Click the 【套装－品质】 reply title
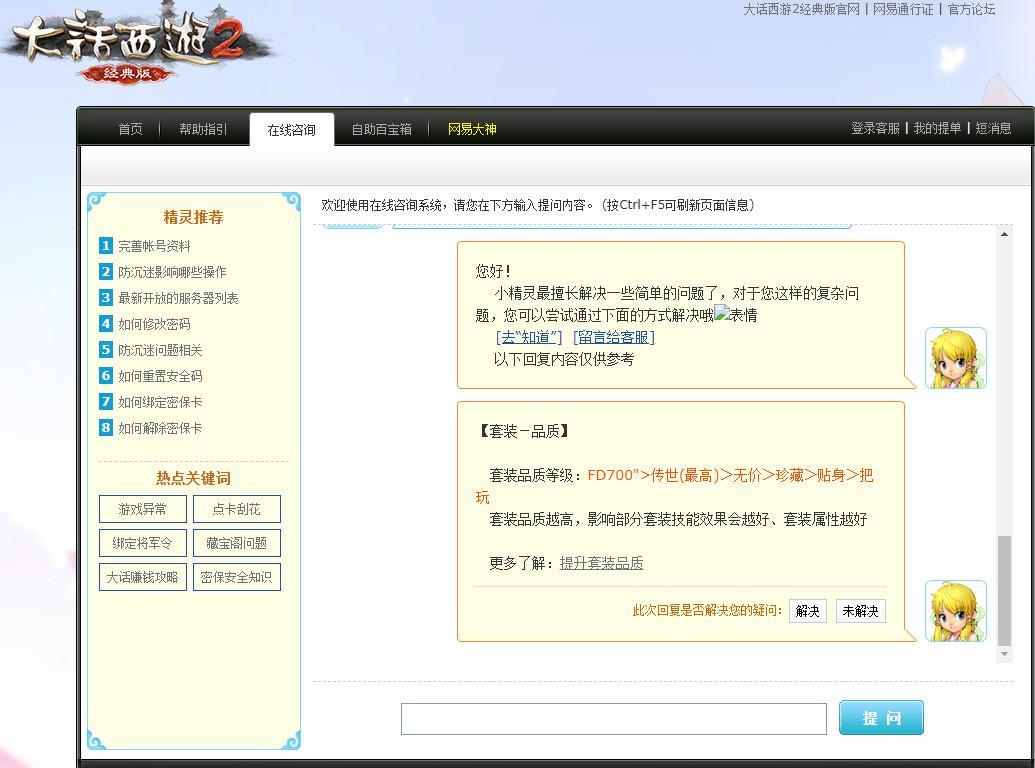 click(x=523, y=432)
